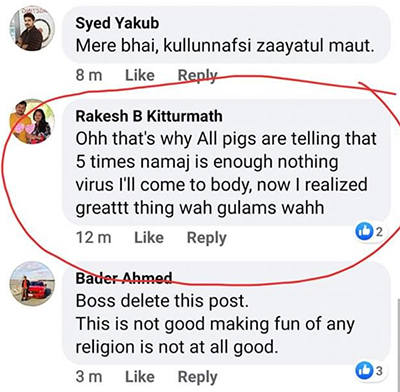Visit Syed Yakub's profile via name
The height and width of the screenshot is (392, 400).
pyautogui.click(x=117, y=23)
